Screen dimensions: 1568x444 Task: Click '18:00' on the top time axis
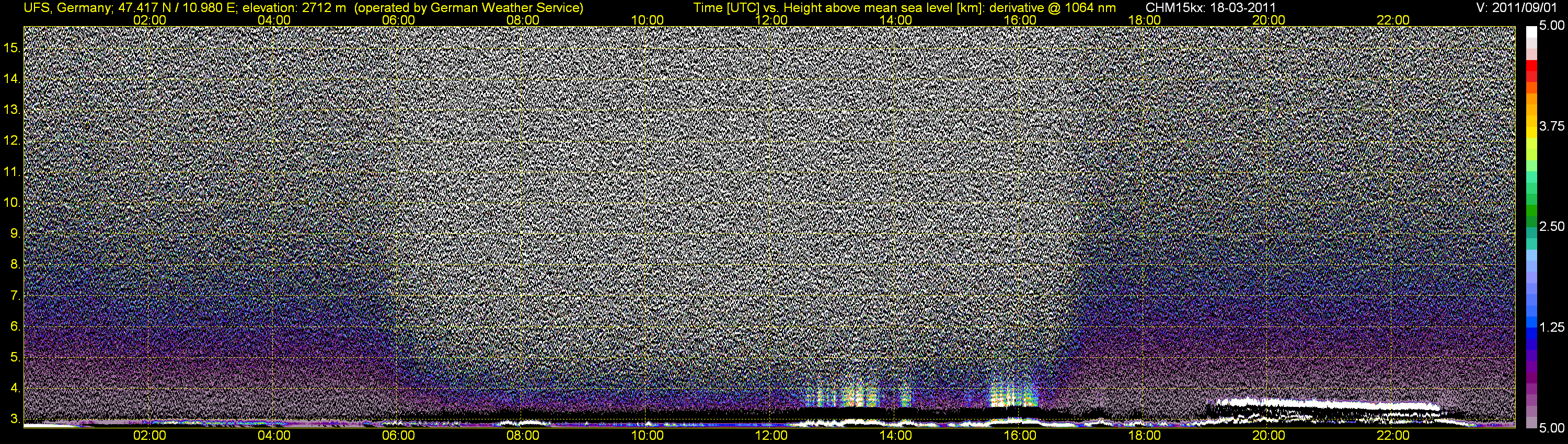click(x=1144, y=20)
